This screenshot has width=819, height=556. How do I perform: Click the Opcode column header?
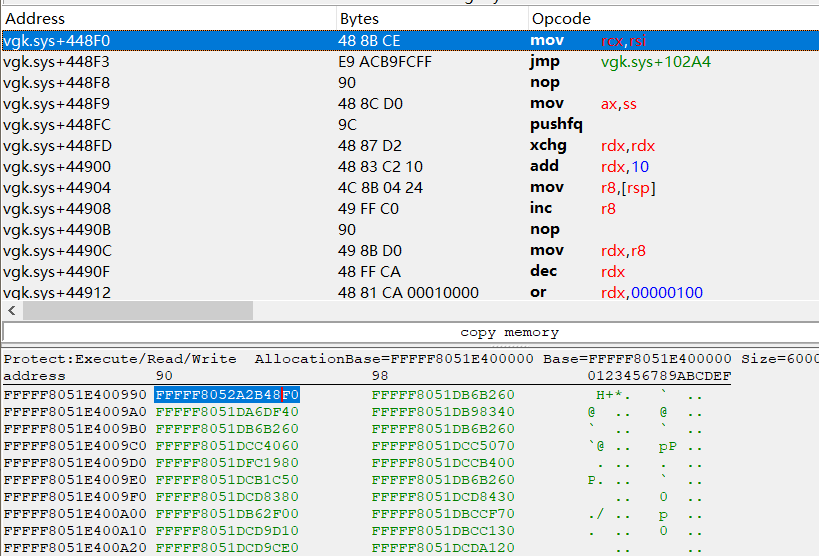click(x=674, y=19)
